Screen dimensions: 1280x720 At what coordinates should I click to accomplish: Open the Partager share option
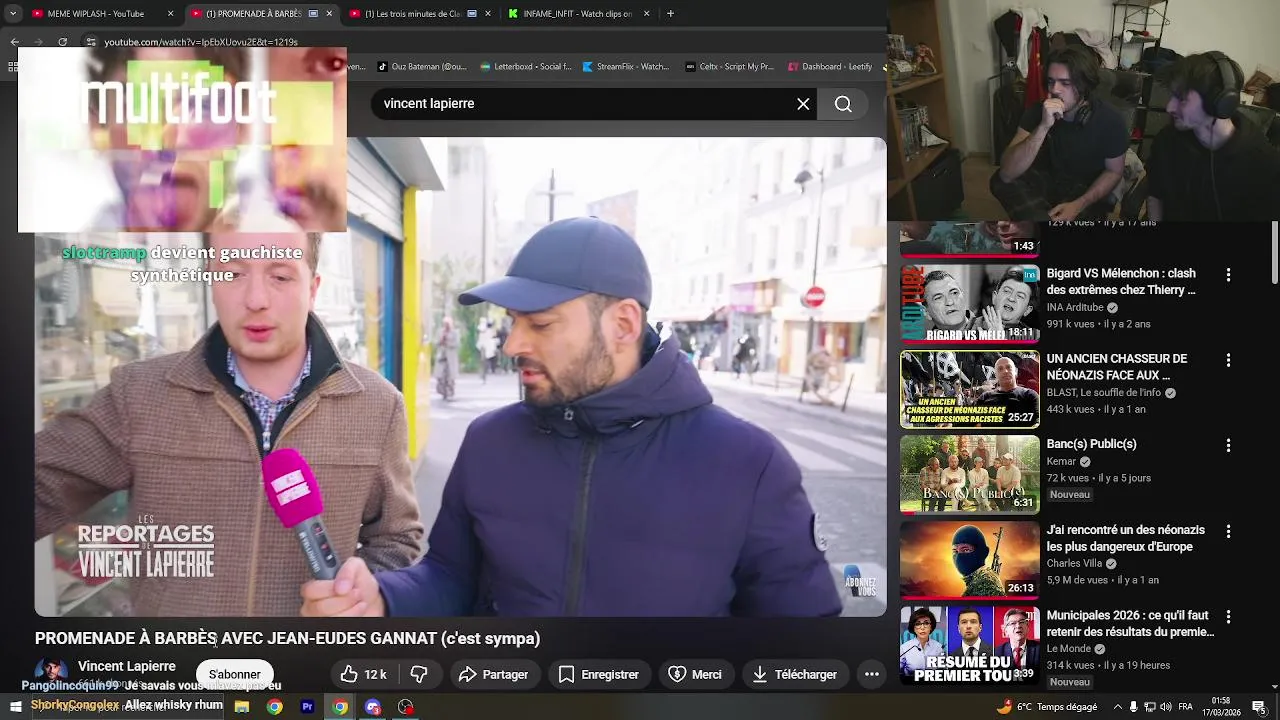click(494, 675)
